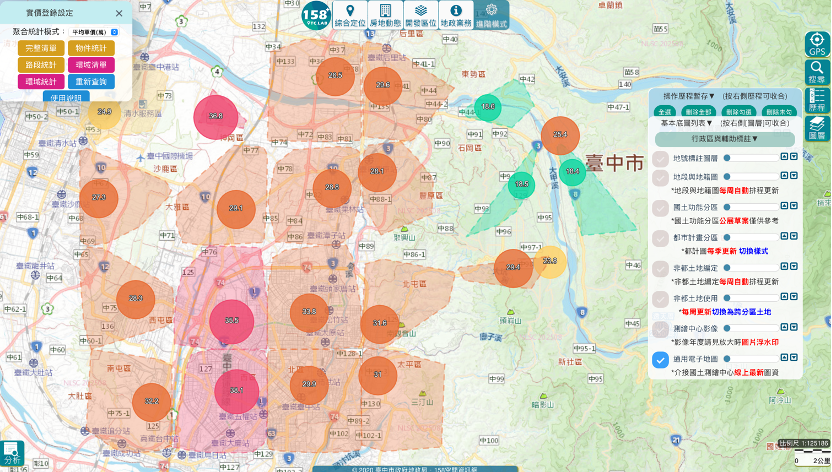Enable the 地號標註圖層 checkbox

click(660, 158)
